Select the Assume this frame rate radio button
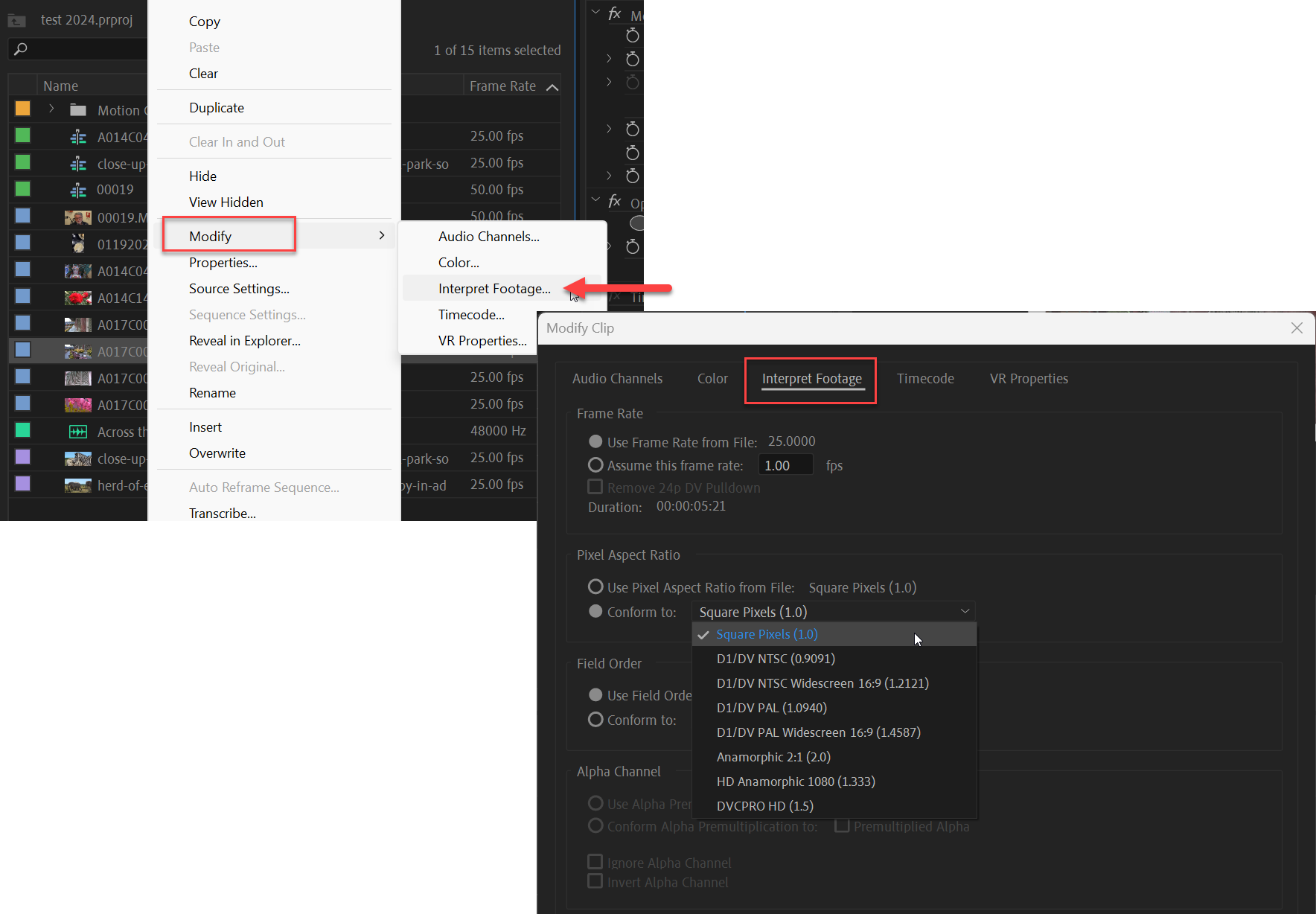Image resolution: width=1316 pixels, height=914 pixels. tap(595, 464)
